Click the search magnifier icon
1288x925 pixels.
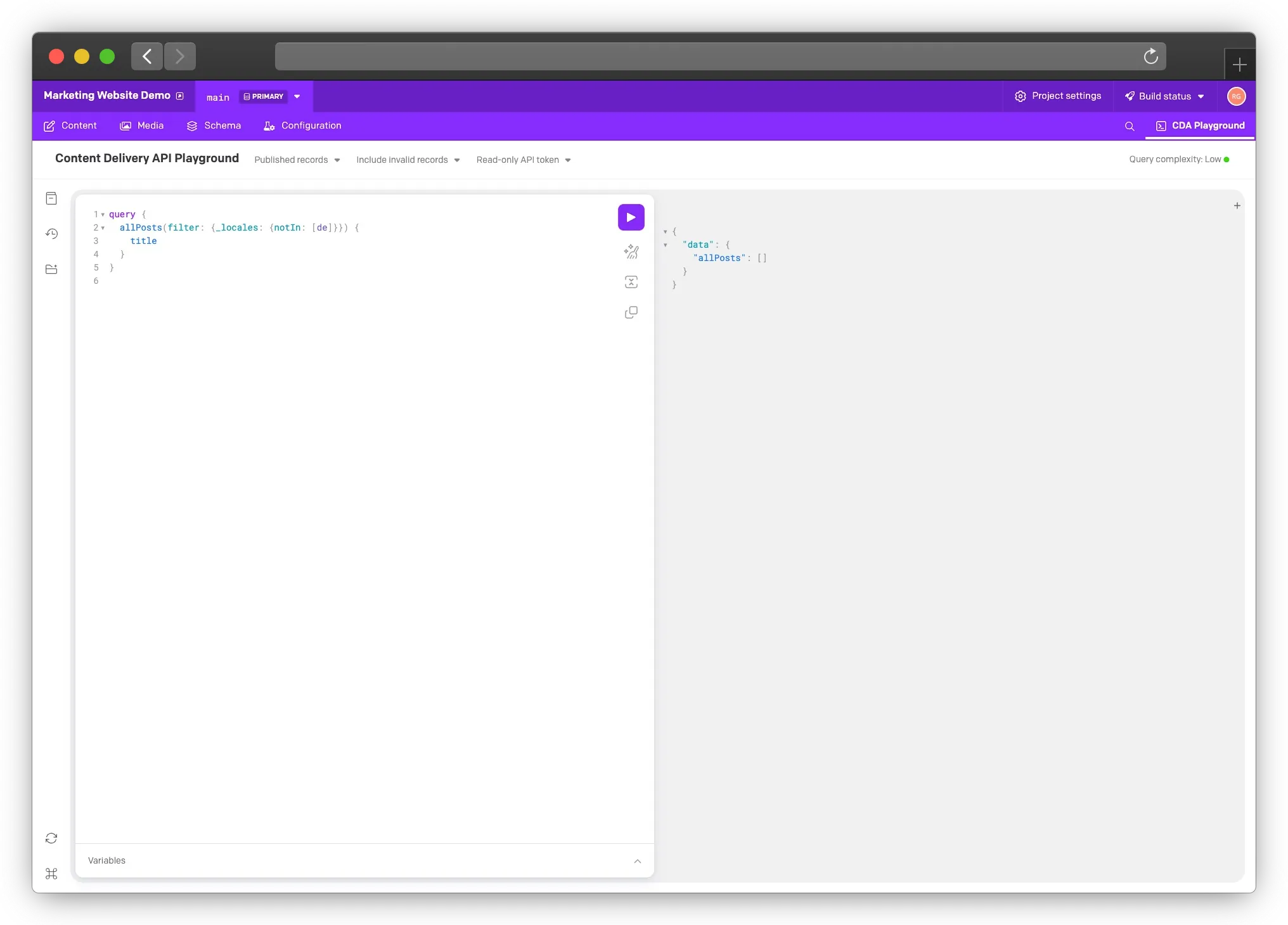(x=1129, y=126)
